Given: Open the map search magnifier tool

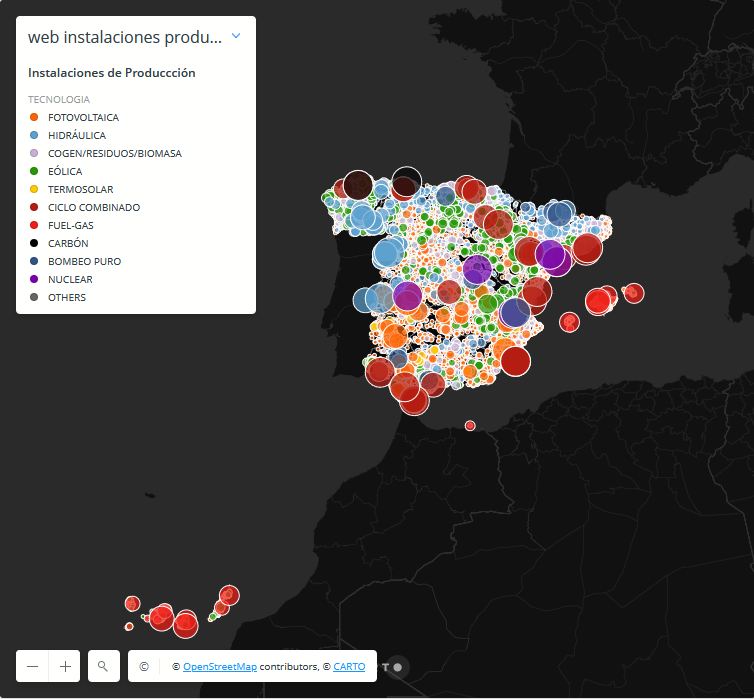Looking at the screenshot, I should pyautogui.click(x=103, y=666).
